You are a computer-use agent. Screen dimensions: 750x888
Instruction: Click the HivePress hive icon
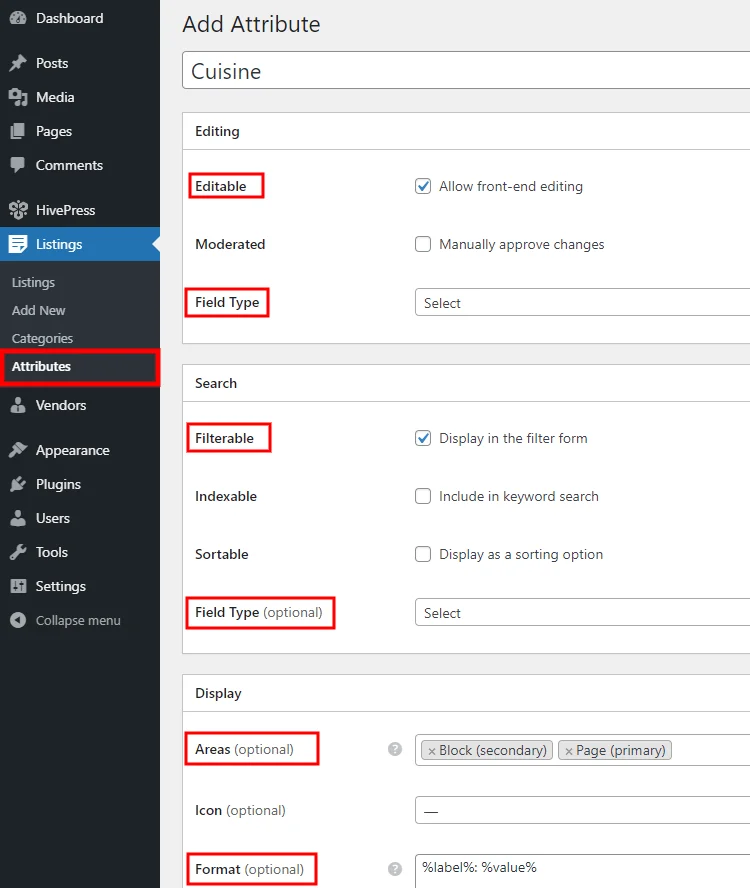(20, 210)
